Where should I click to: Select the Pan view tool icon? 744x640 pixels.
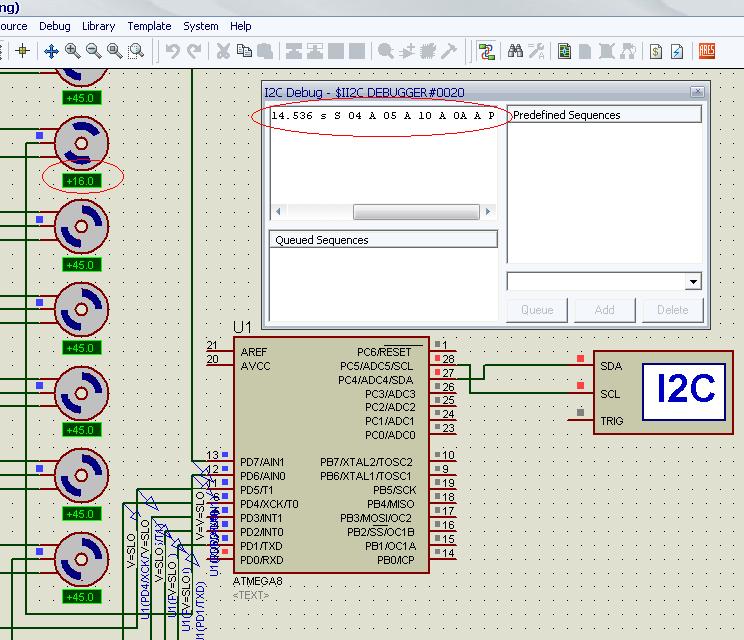51,51
